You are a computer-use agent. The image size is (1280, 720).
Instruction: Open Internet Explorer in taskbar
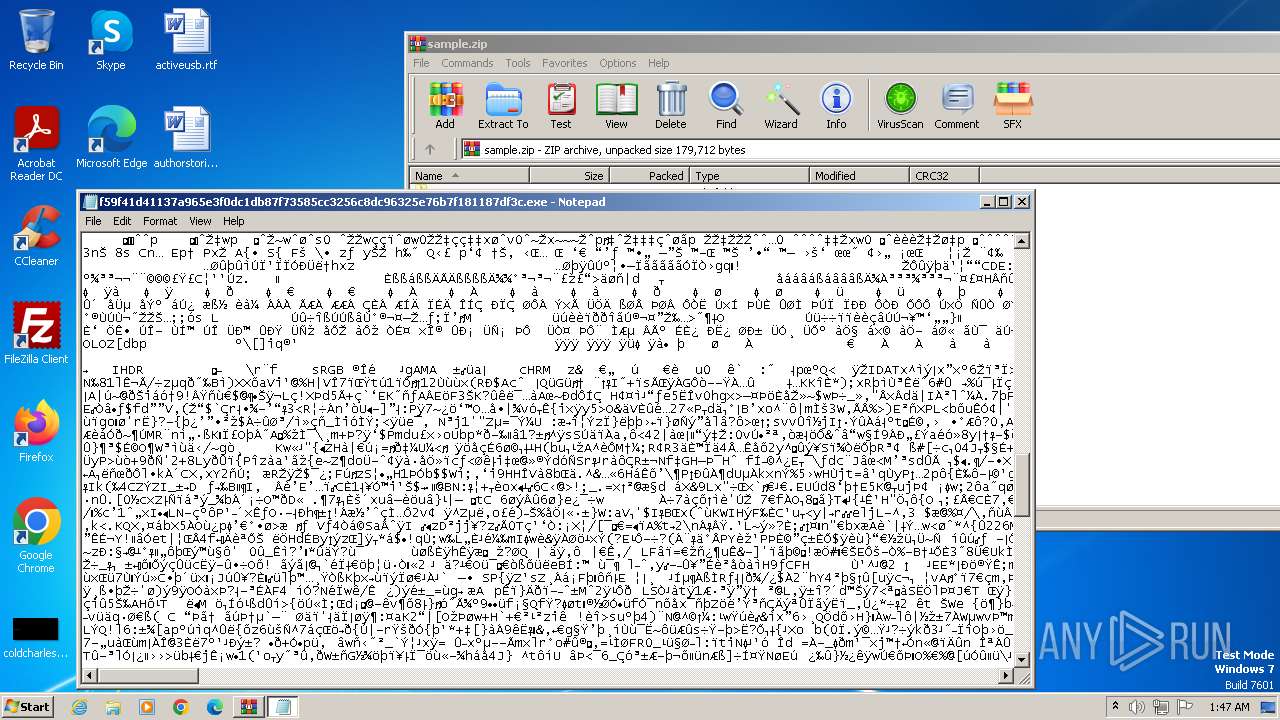(80, 707)
